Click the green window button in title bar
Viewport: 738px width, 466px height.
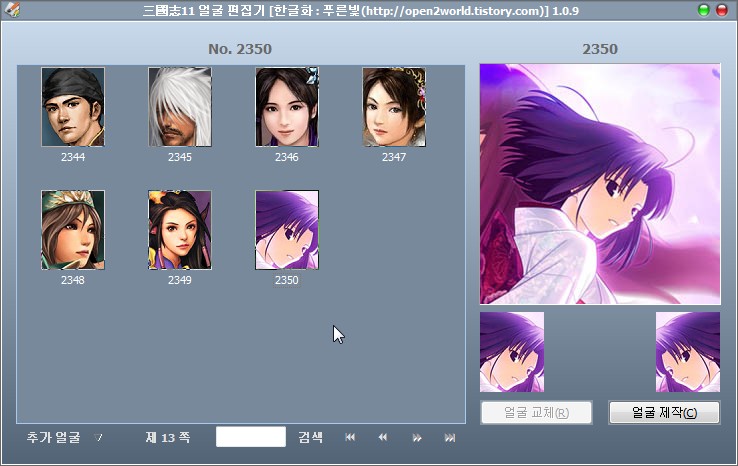click(704, 10)
